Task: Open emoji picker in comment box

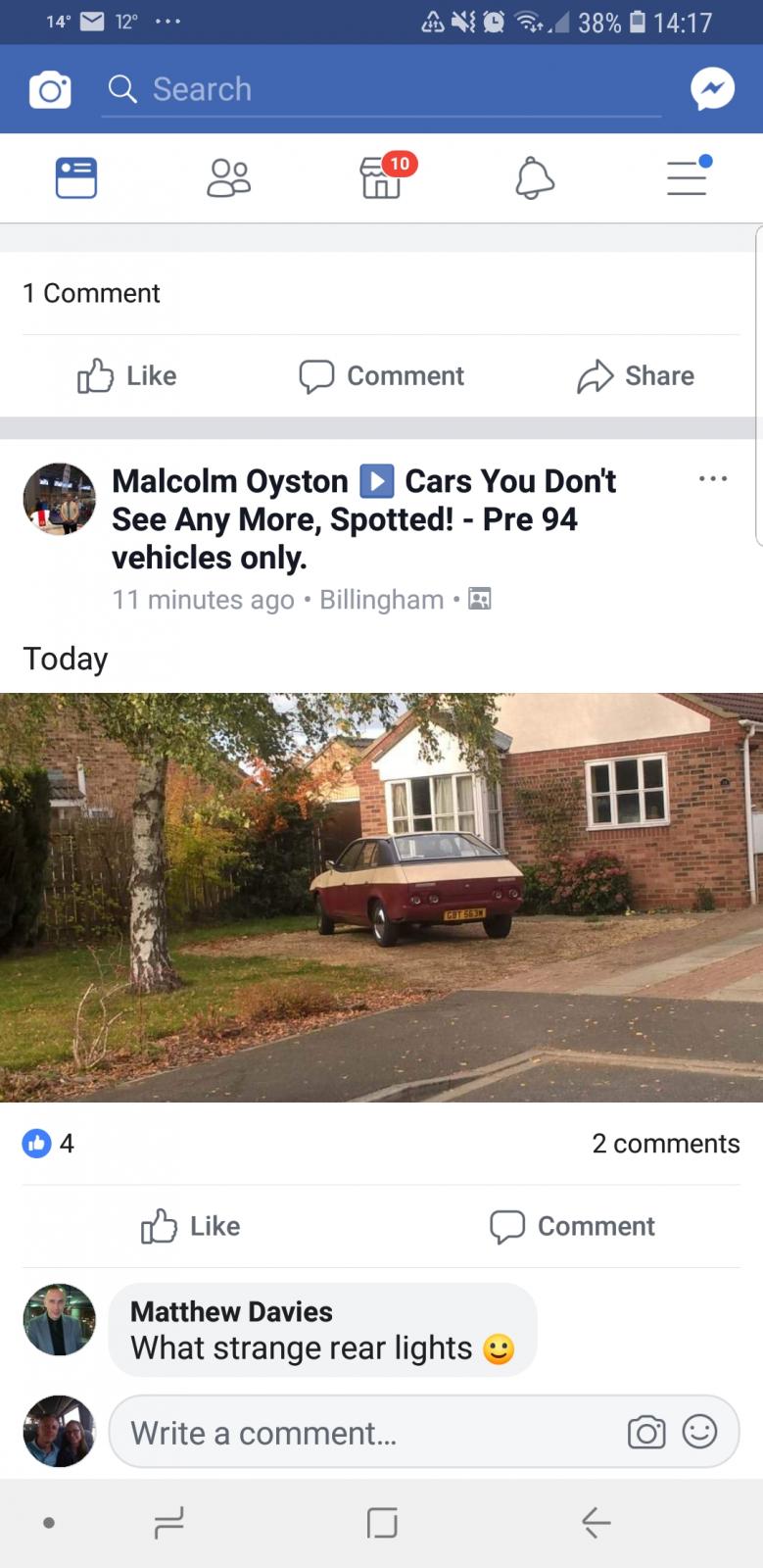Action: (x=699, y=1432)
